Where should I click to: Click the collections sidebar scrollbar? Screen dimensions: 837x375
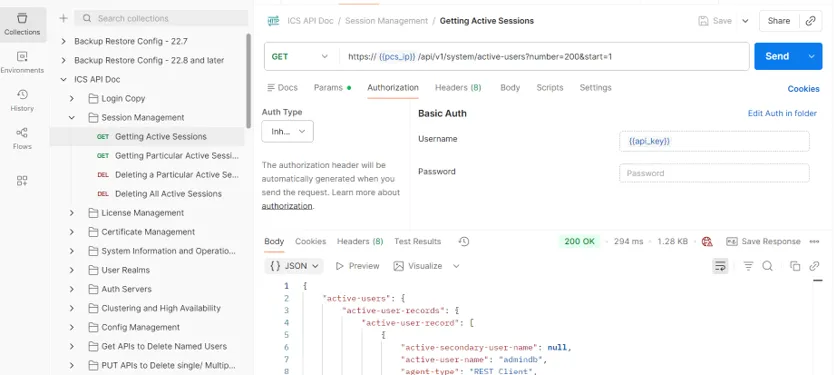coord(248,80)
